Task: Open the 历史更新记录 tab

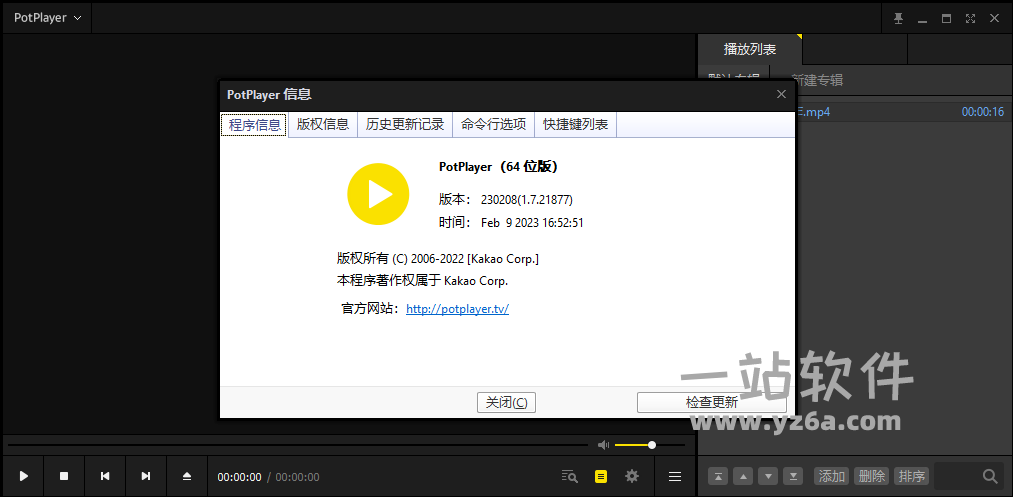Action: pyautogui.click(x=405, y=125)
